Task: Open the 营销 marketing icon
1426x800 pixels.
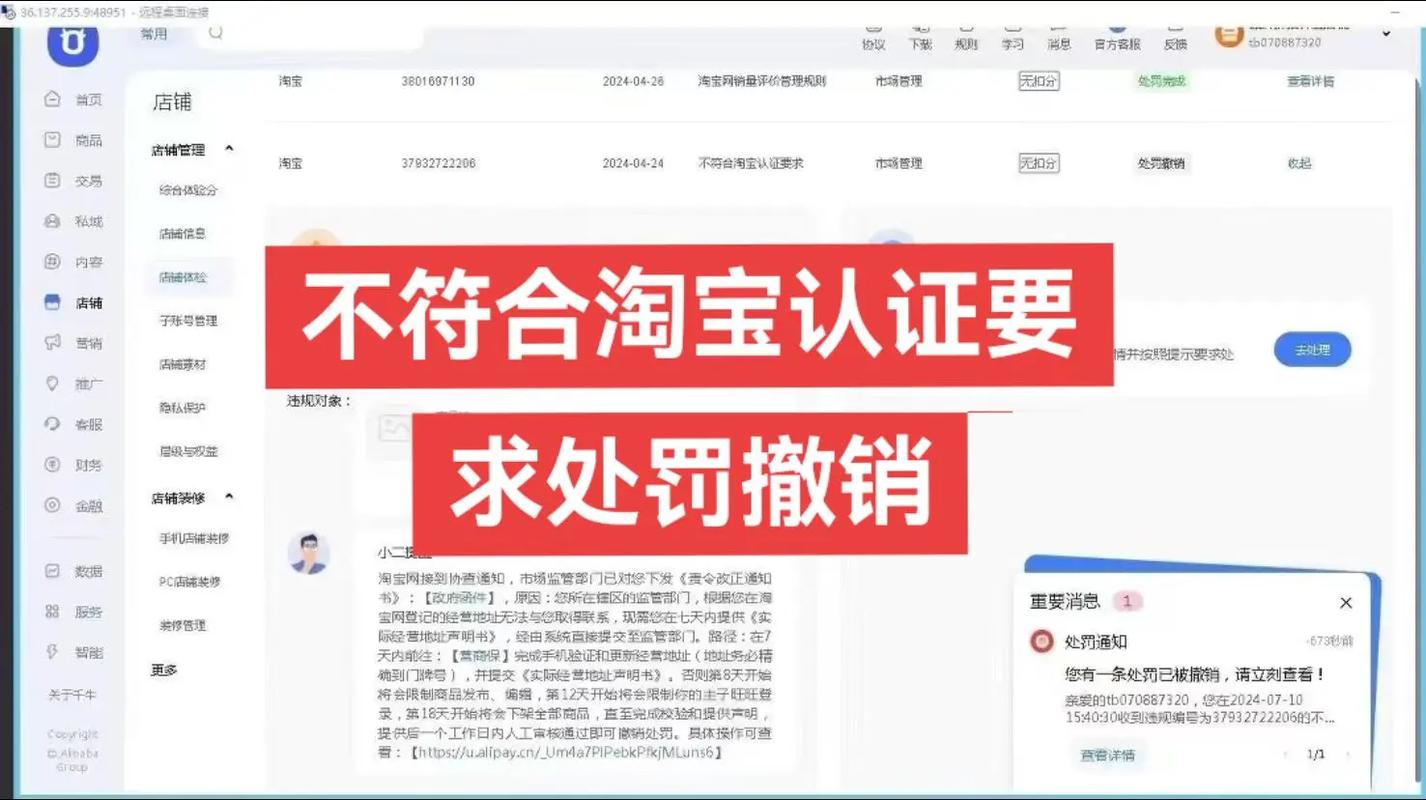Action: point(54,343)
